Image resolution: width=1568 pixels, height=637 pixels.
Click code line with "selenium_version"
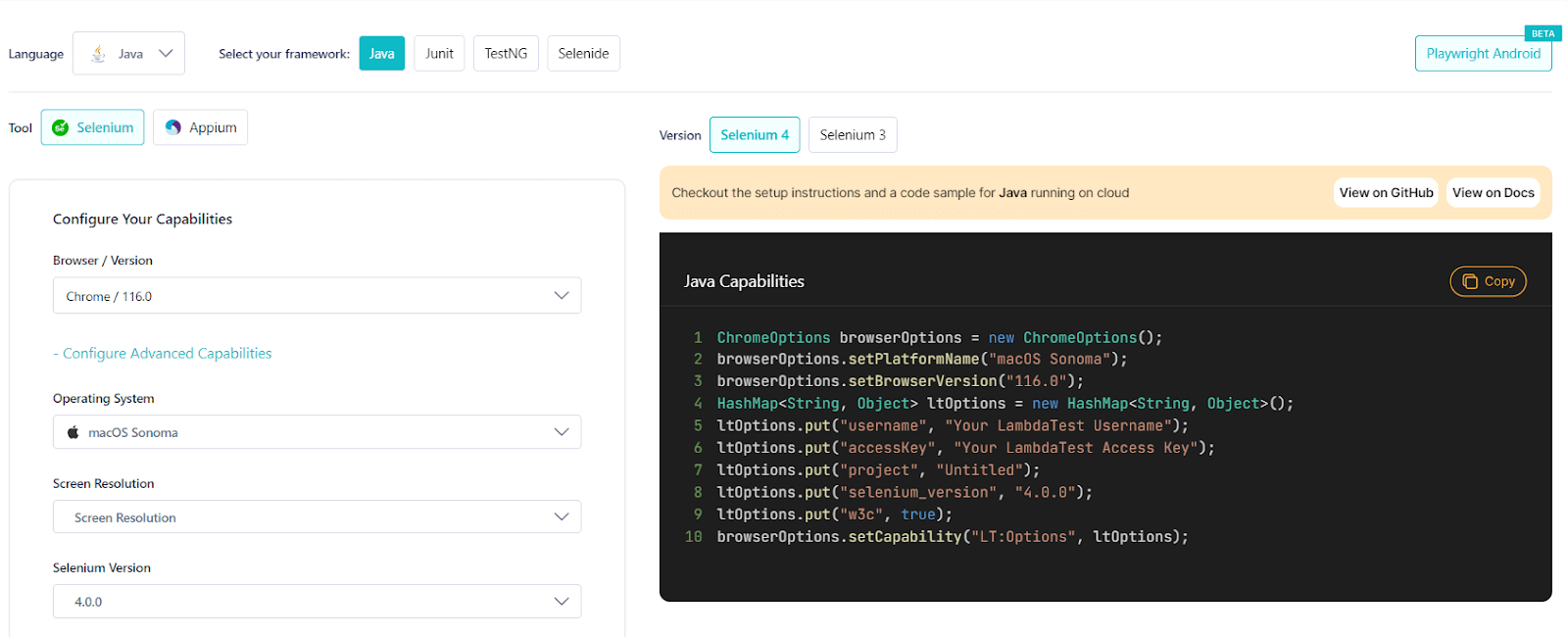905,493
